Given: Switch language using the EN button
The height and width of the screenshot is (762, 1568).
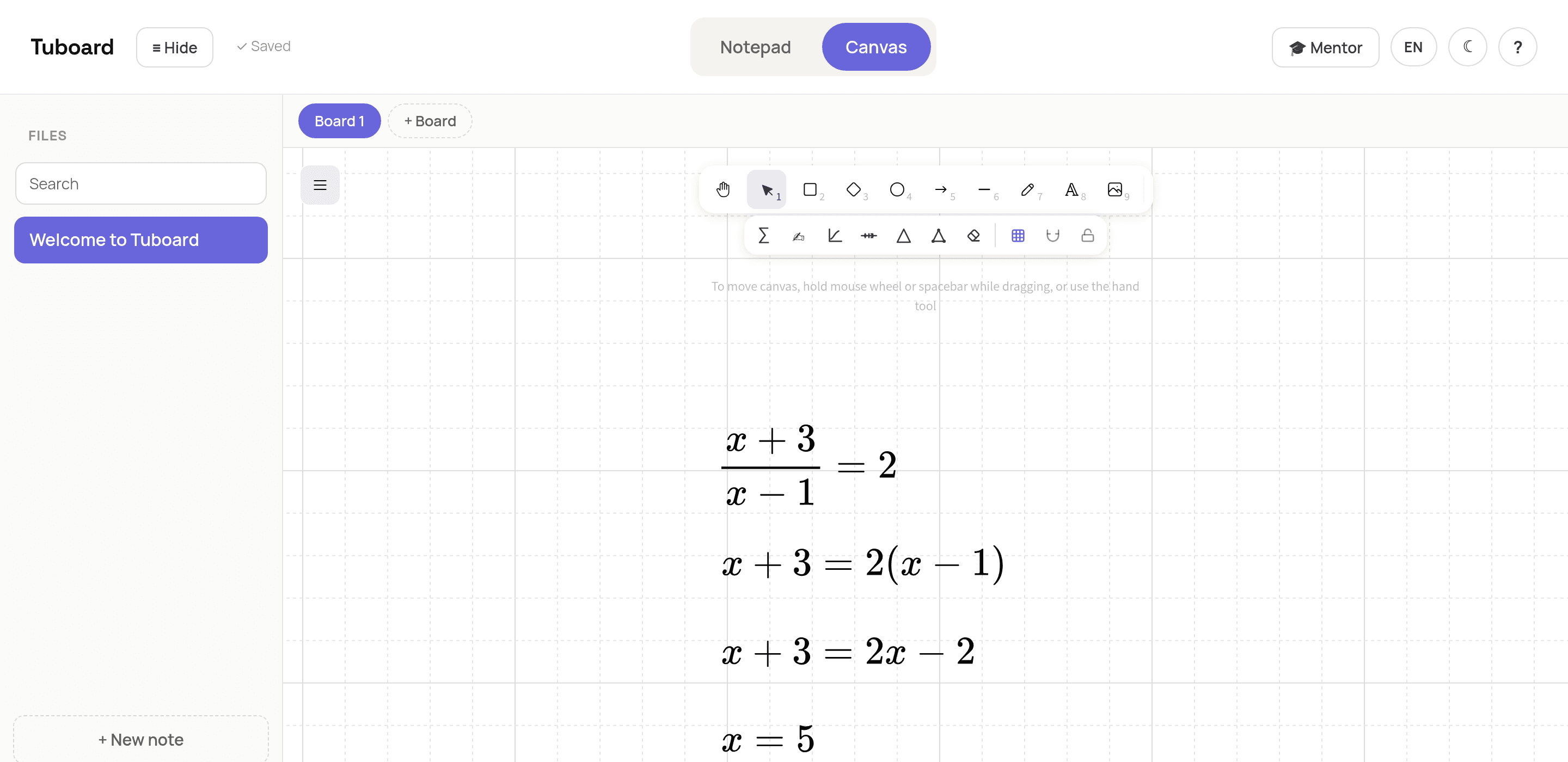Looking at the screenshot, I should point(1413,47).
